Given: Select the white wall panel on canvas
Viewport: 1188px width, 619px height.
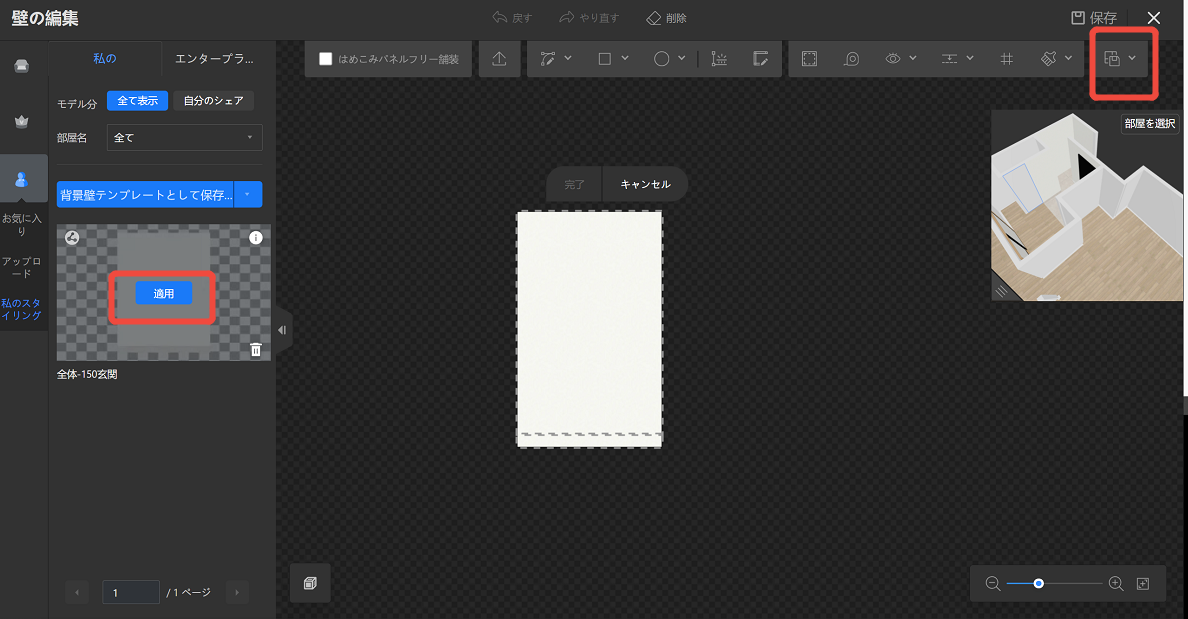Looking at the screenshot, I should [589, 329].
